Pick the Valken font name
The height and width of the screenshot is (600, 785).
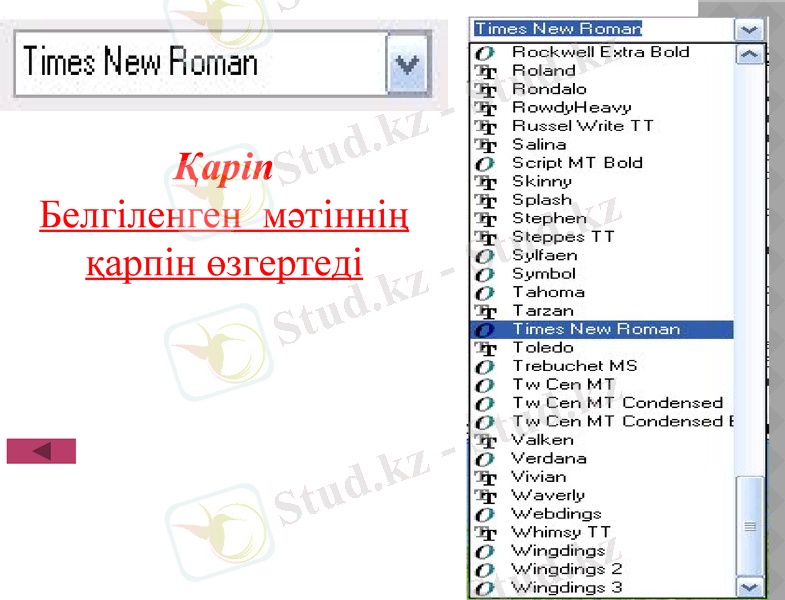(542, 440)
